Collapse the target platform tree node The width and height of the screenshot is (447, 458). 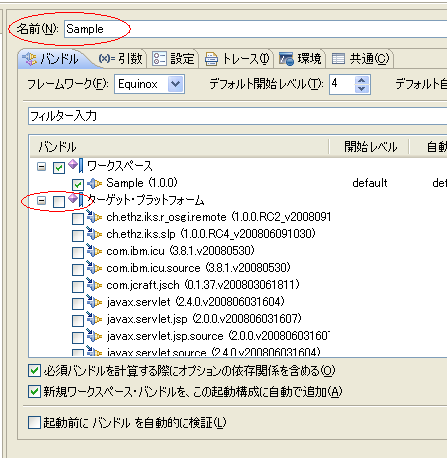[x=41, y=200]
